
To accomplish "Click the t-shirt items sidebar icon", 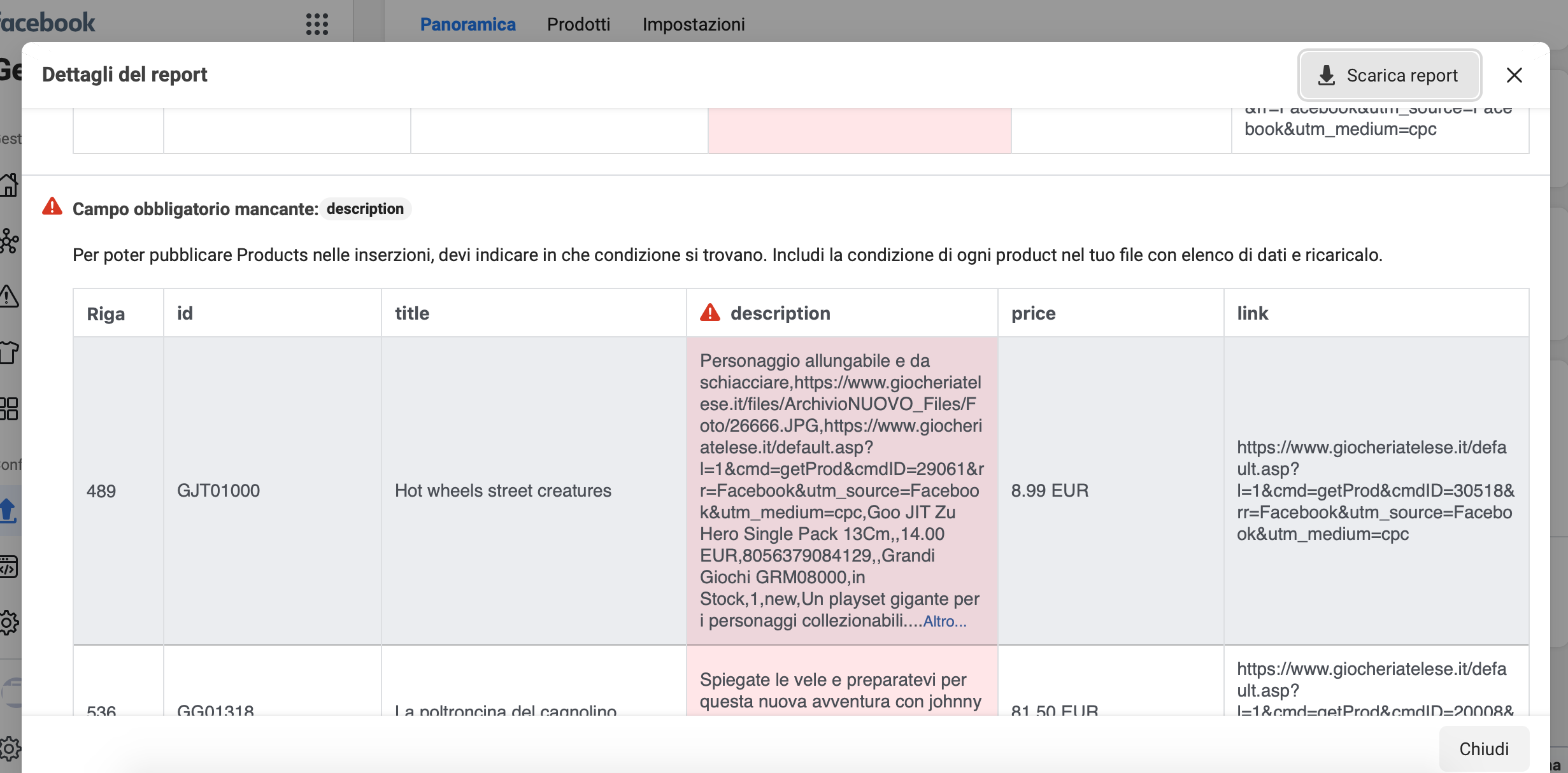I will tap(9, 352).
